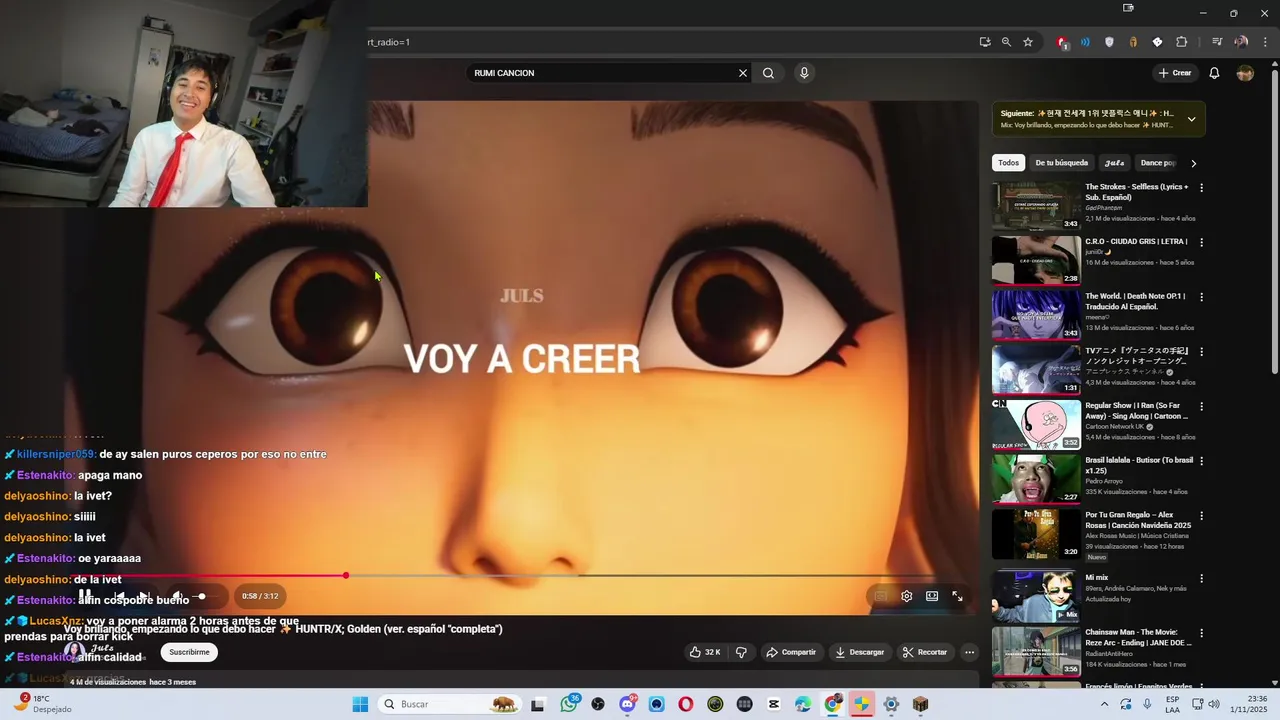Viewport: 1280px width, 720px height.
Task: Click the red extension icon with badge
Action: click(x=1062, y=42)
